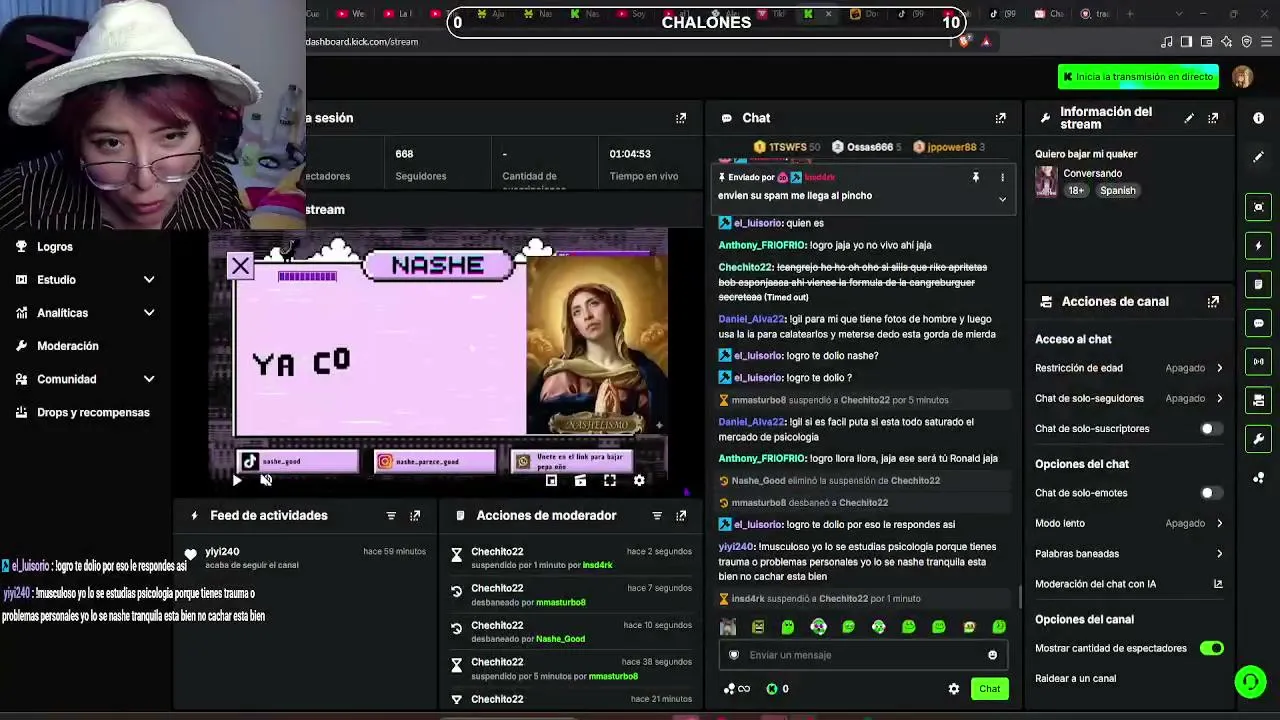The image size is (1280, 720).
Task: Edit stream info with the panel's pencil icon
Action: tap(1189, 118)
